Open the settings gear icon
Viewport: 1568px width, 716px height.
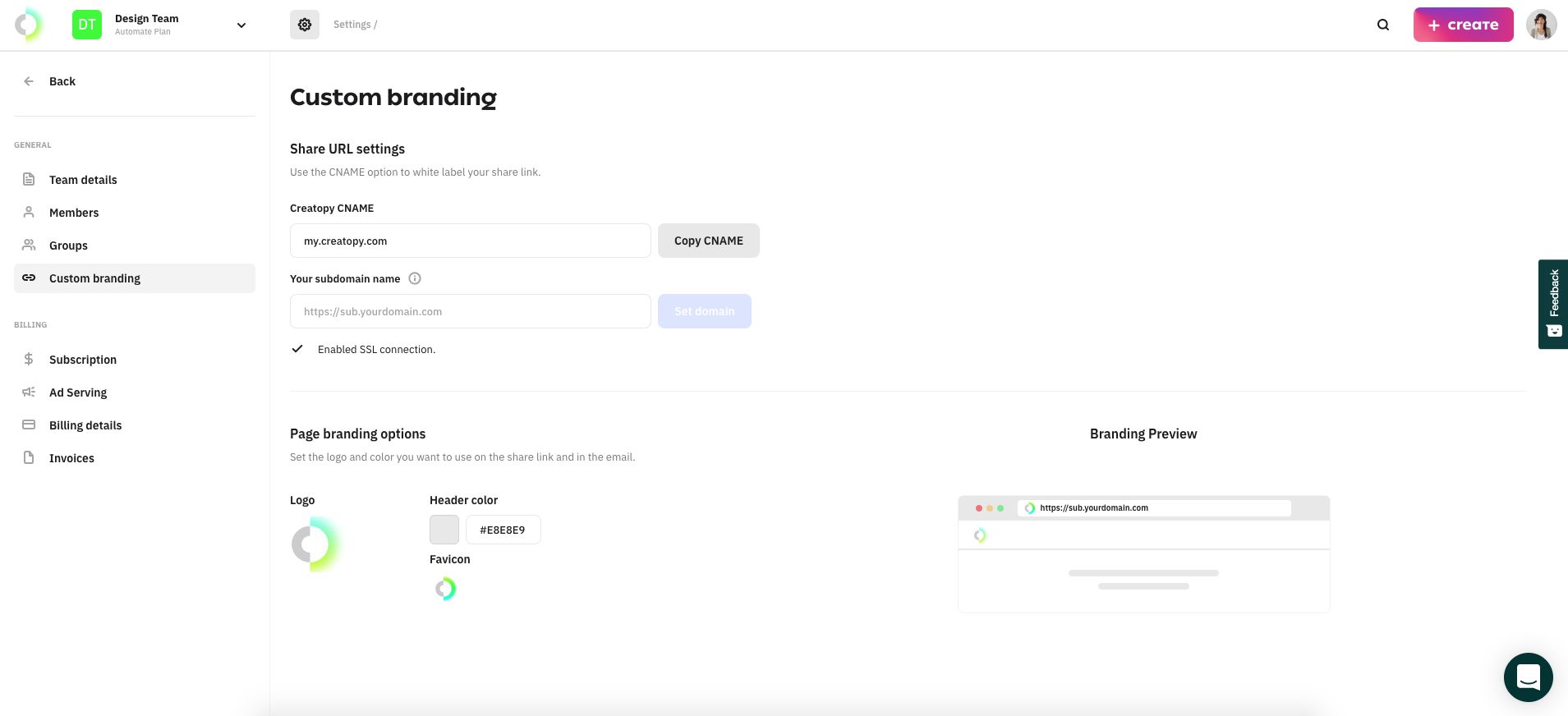pos(305,25)
